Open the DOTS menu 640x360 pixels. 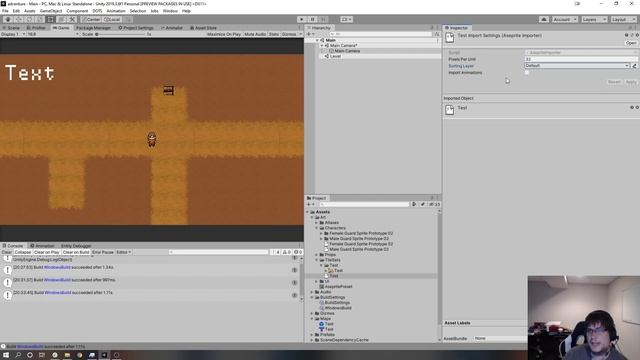pos(97,11)
